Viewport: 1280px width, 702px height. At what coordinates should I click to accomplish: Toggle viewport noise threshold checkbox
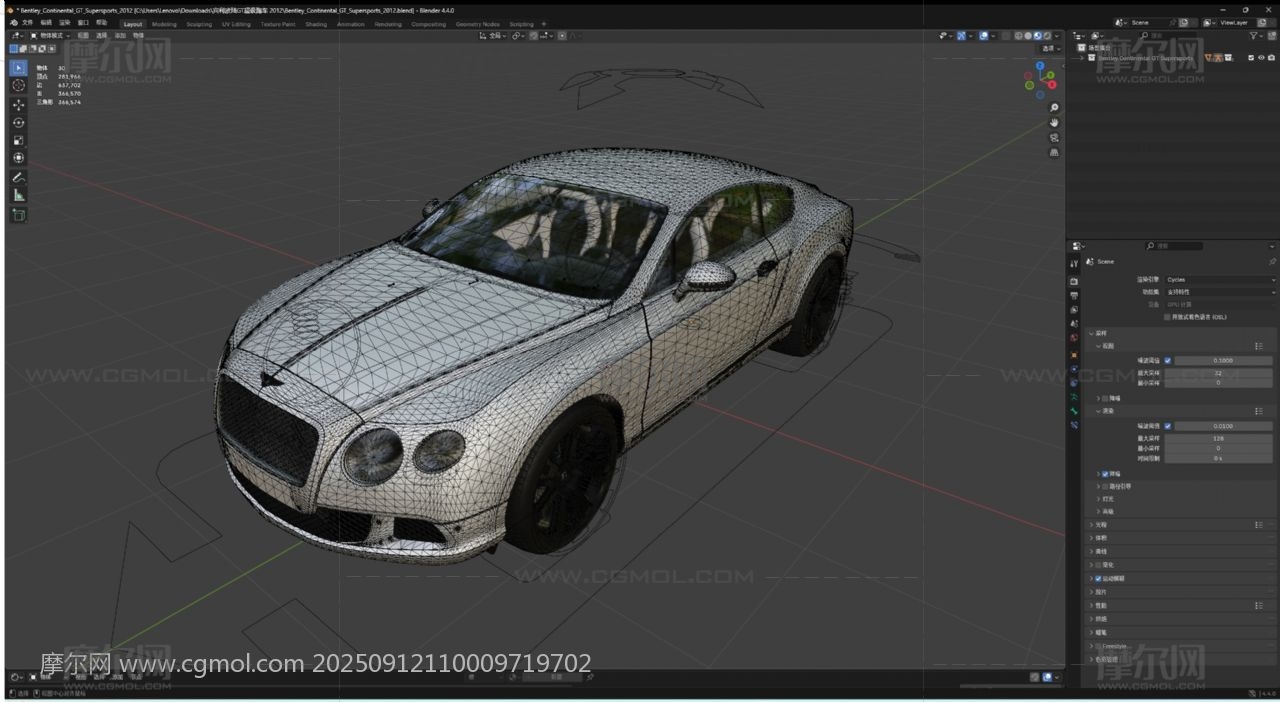point(1167,360)
